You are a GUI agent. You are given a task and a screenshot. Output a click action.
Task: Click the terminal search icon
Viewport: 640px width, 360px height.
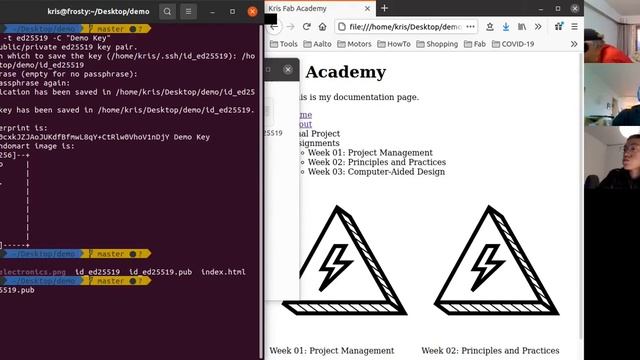167,11
